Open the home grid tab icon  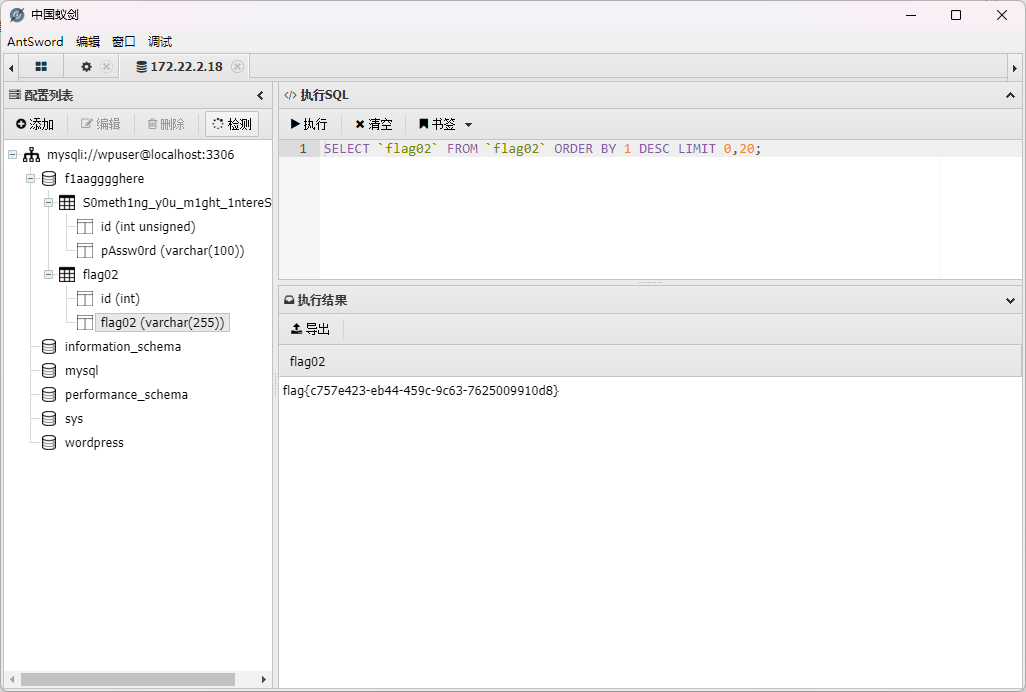point(41,67)
